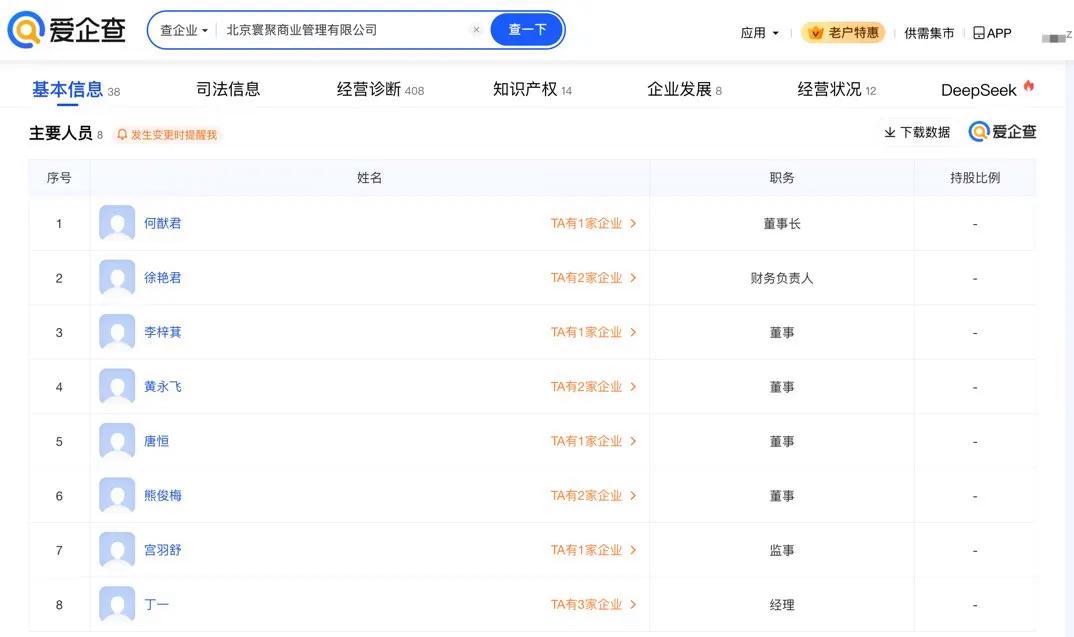Viewport: 1074px width, 637px height.
Task: Click avatar icon of 丁一
Action: tap(117, 604)
